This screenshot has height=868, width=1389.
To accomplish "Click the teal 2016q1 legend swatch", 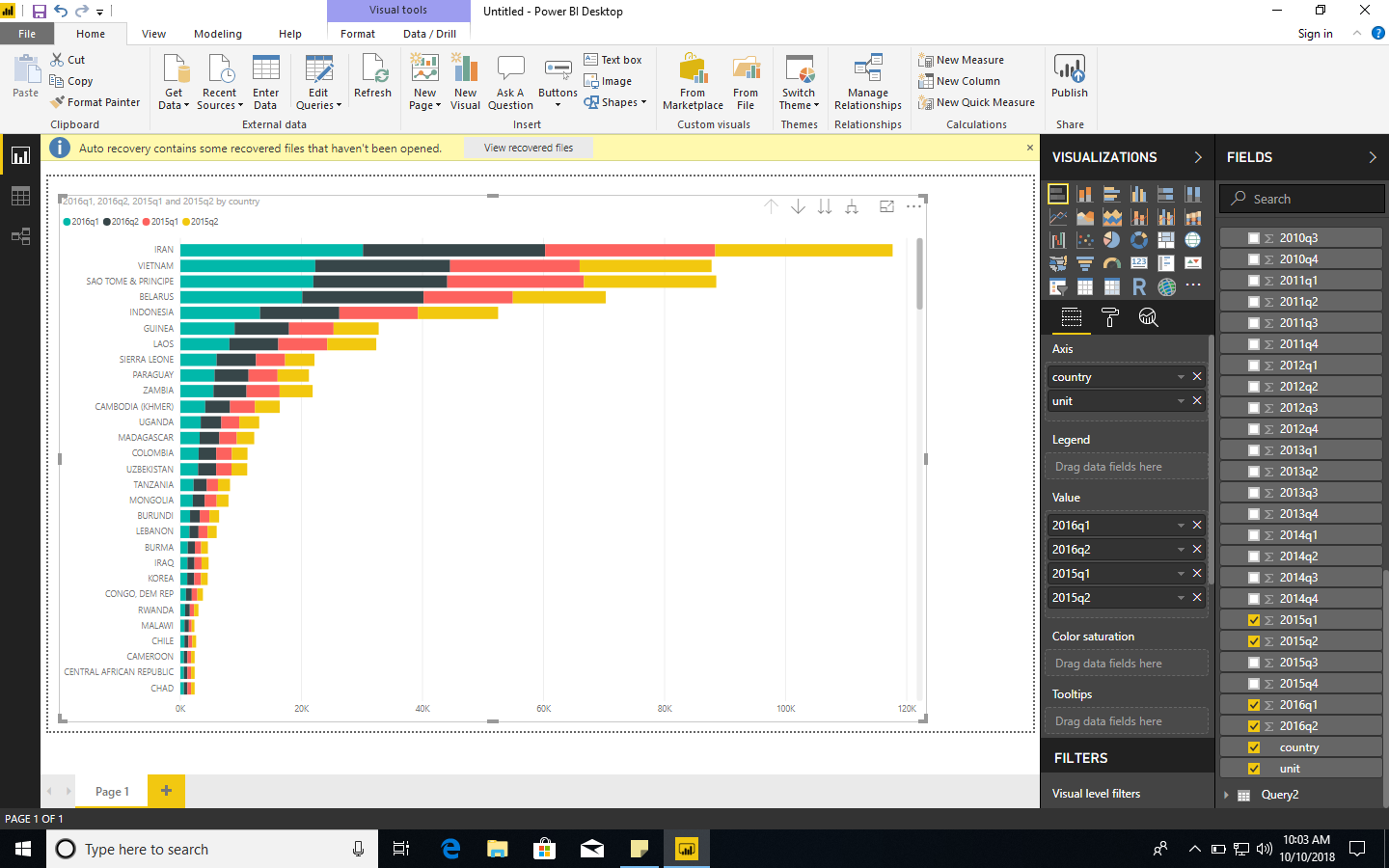I will click(68, 222).
